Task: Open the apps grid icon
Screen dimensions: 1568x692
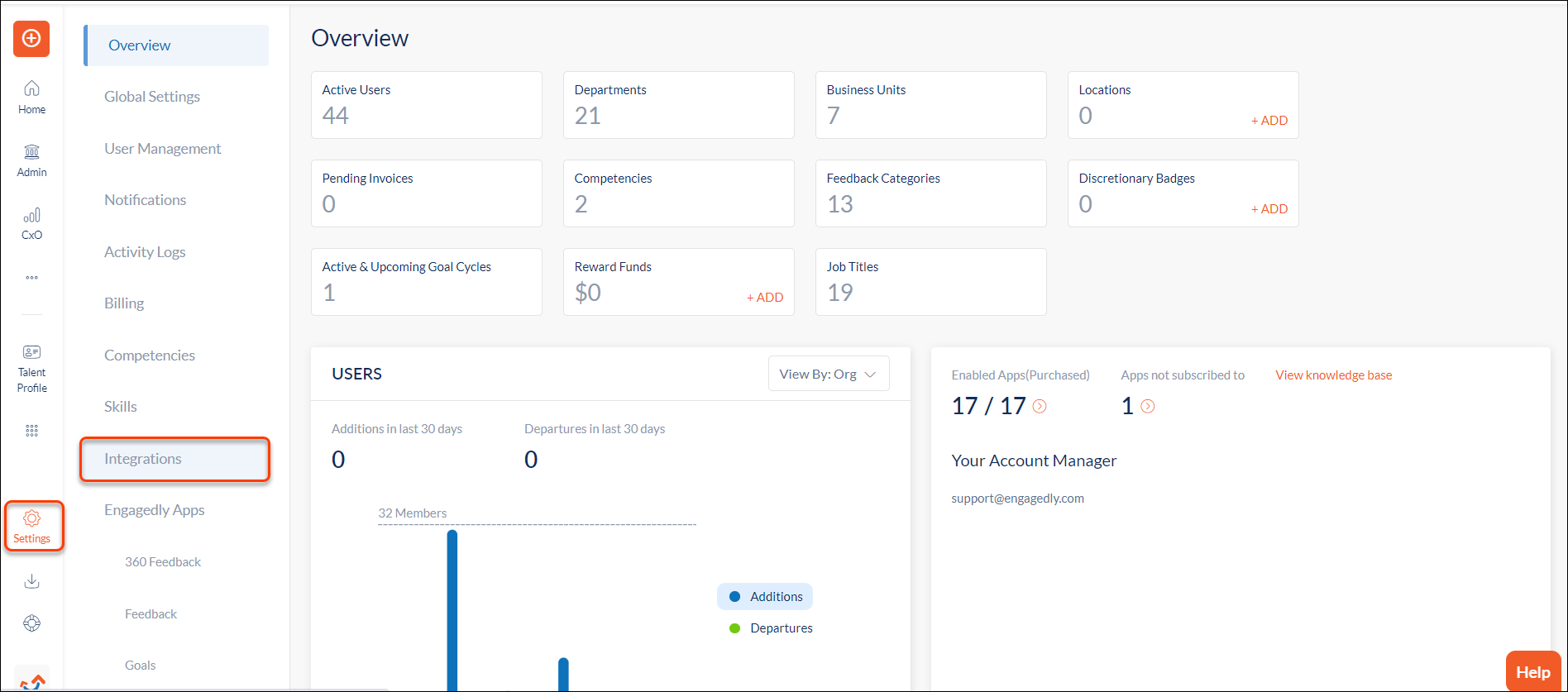Action: click(x=31, y=431)
